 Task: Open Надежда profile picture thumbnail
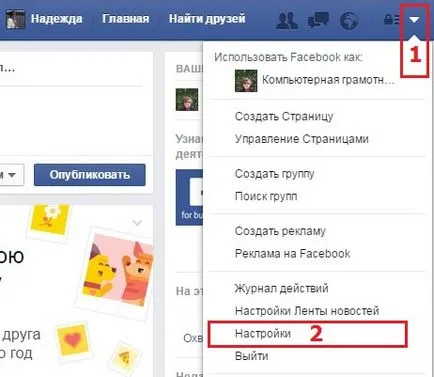click(15, 19)
